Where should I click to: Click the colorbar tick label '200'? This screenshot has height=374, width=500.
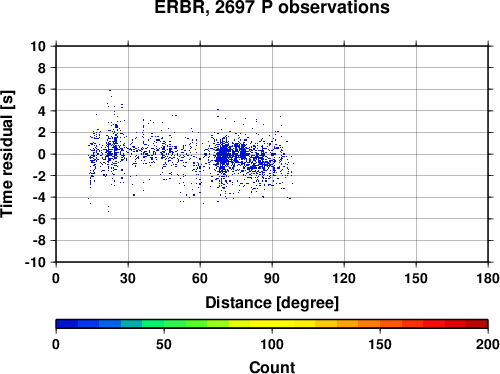pos(488,344)
